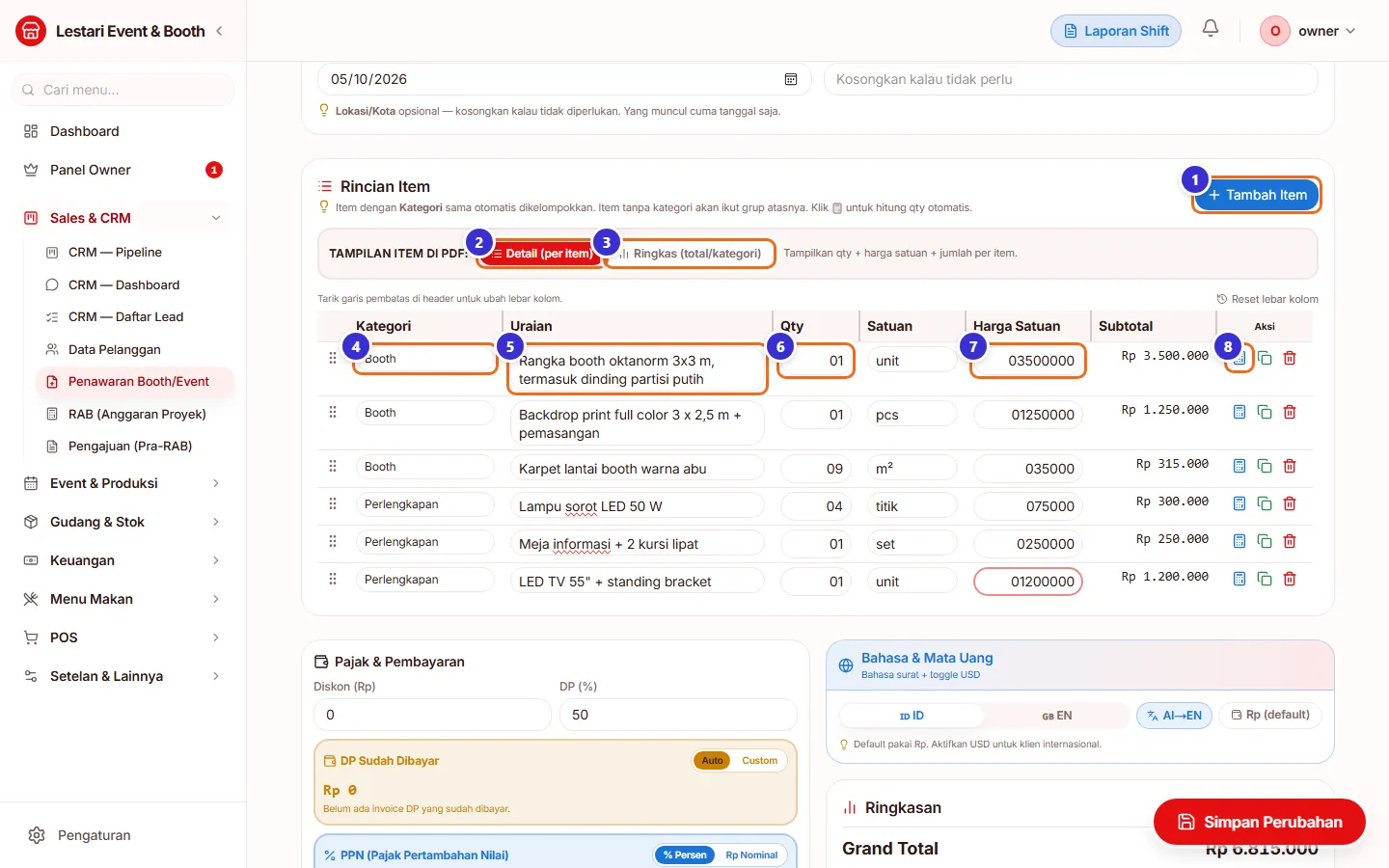Open qty calculator for Lampu sorot row

tap(1239, 503)
